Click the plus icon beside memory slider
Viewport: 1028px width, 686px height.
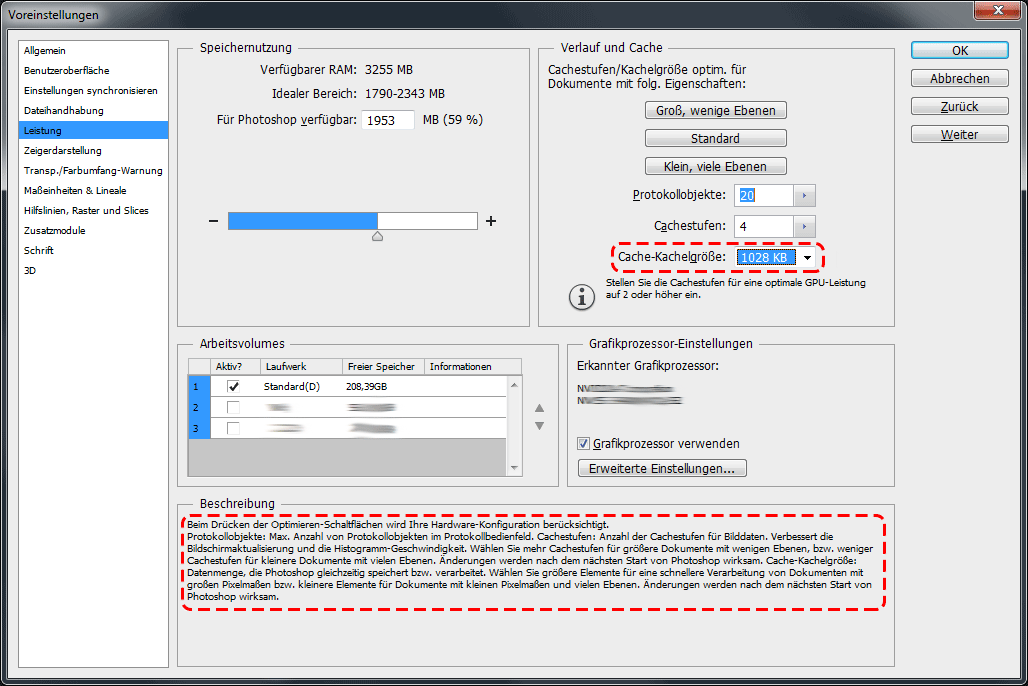click(491, 221)
